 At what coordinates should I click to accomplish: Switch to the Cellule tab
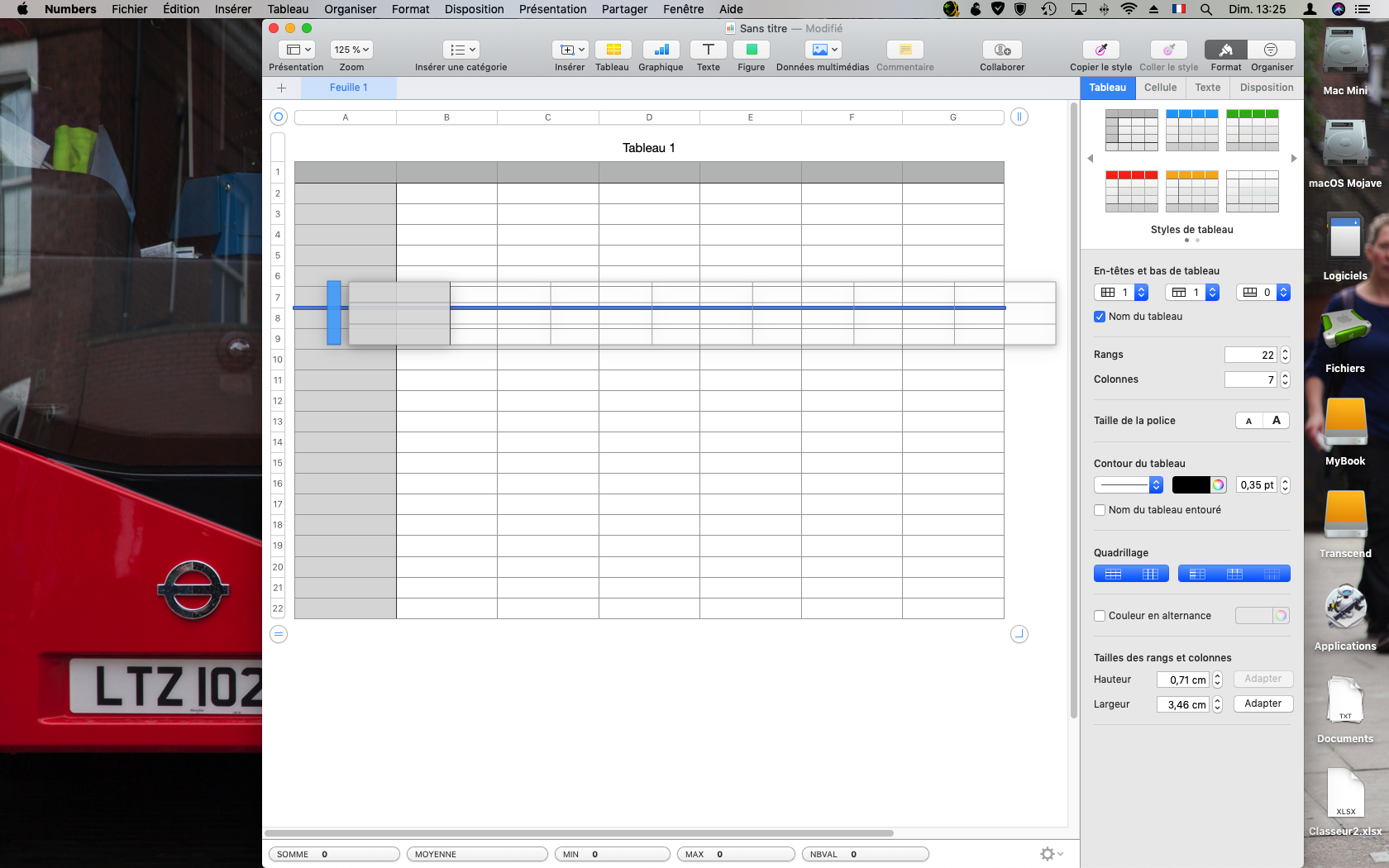(x=1160, y=88)
